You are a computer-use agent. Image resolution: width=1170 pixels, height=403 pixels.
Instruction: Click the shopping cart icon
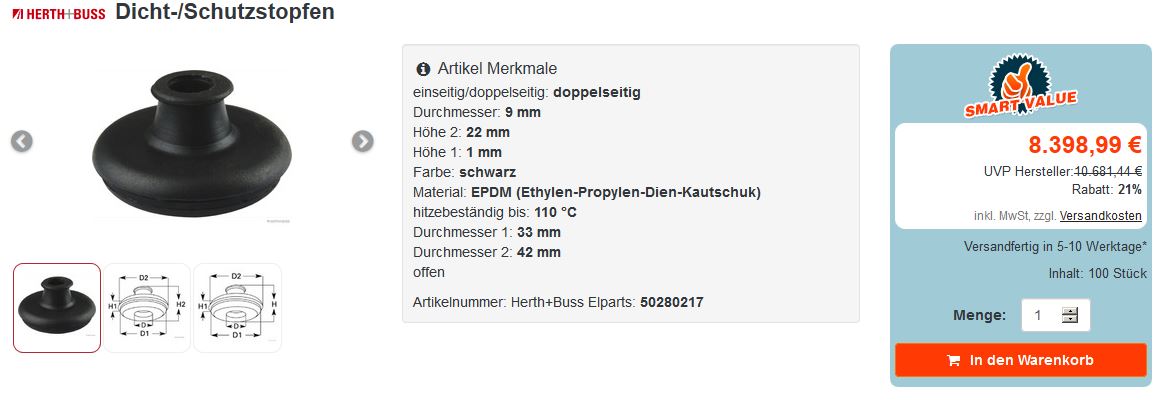[x=953, y=360]
